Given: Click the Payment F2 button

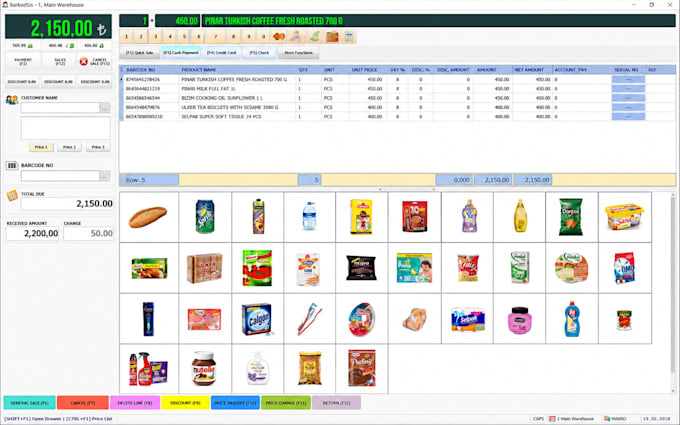Looking at the screenshot, I should pos(23,62).
